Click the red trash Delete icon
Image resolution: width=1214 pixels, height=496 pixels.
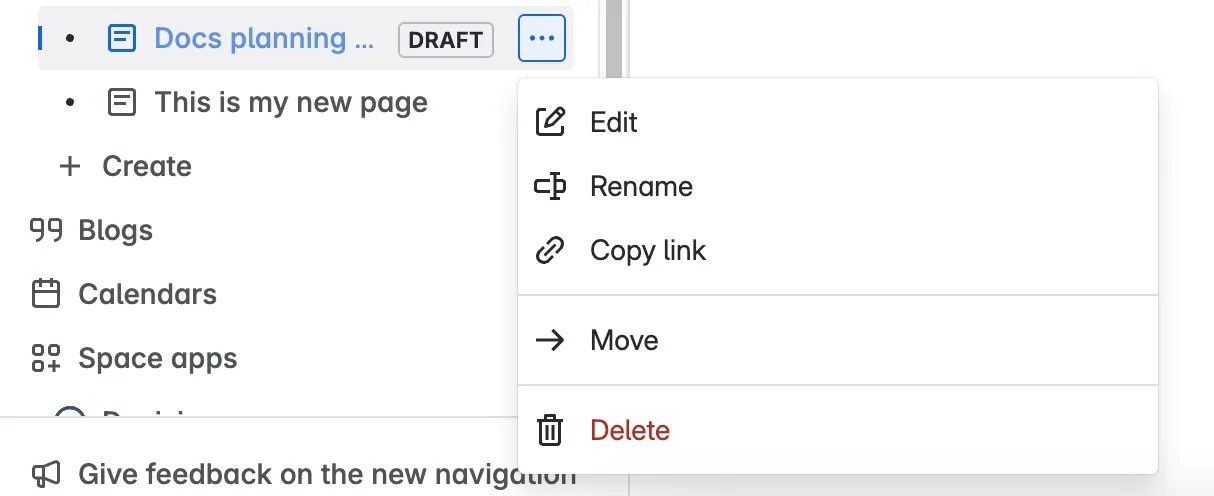click(x=551, y=430)
